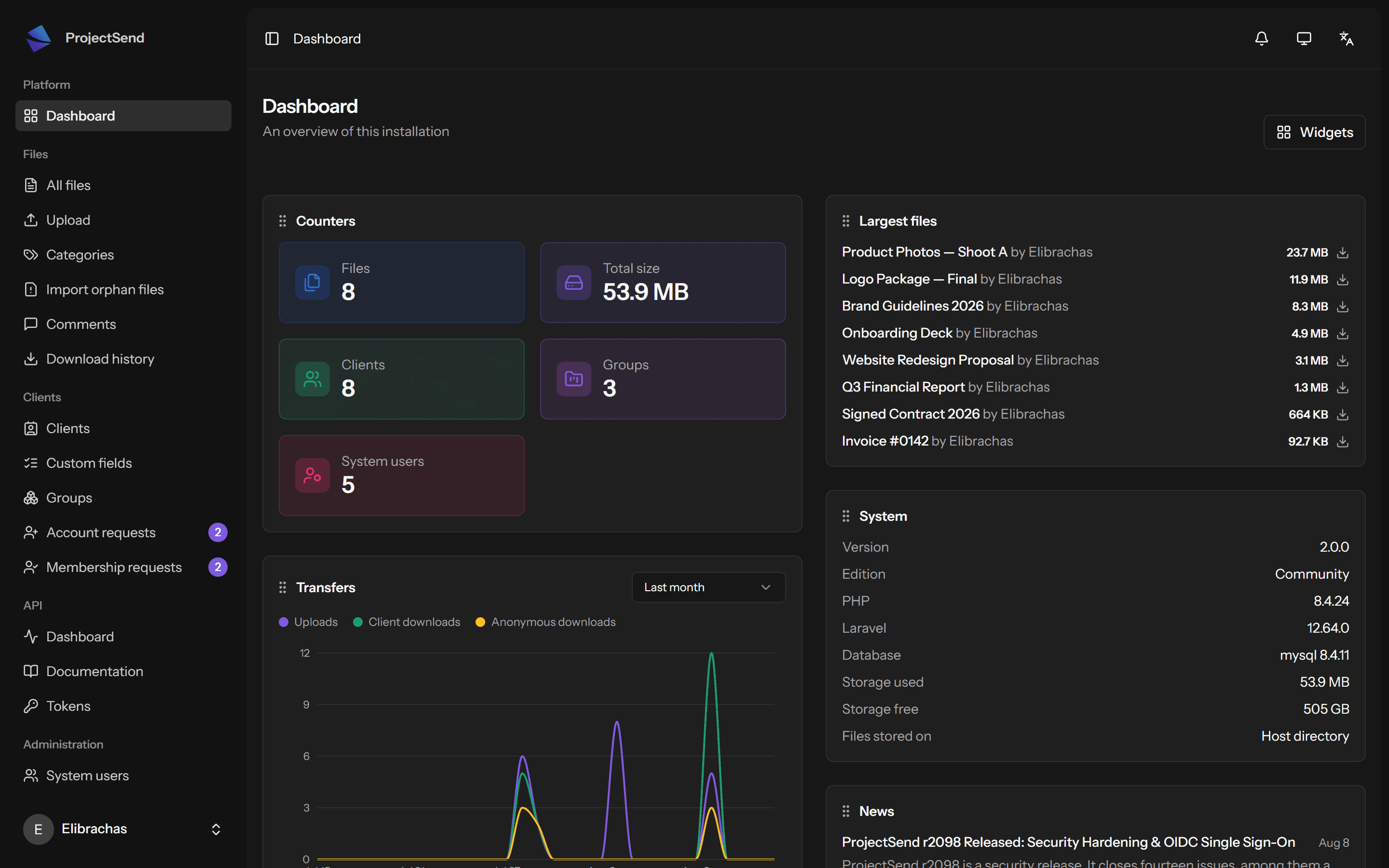Click Storage free value 505 GB

[x=1326, y=709]
